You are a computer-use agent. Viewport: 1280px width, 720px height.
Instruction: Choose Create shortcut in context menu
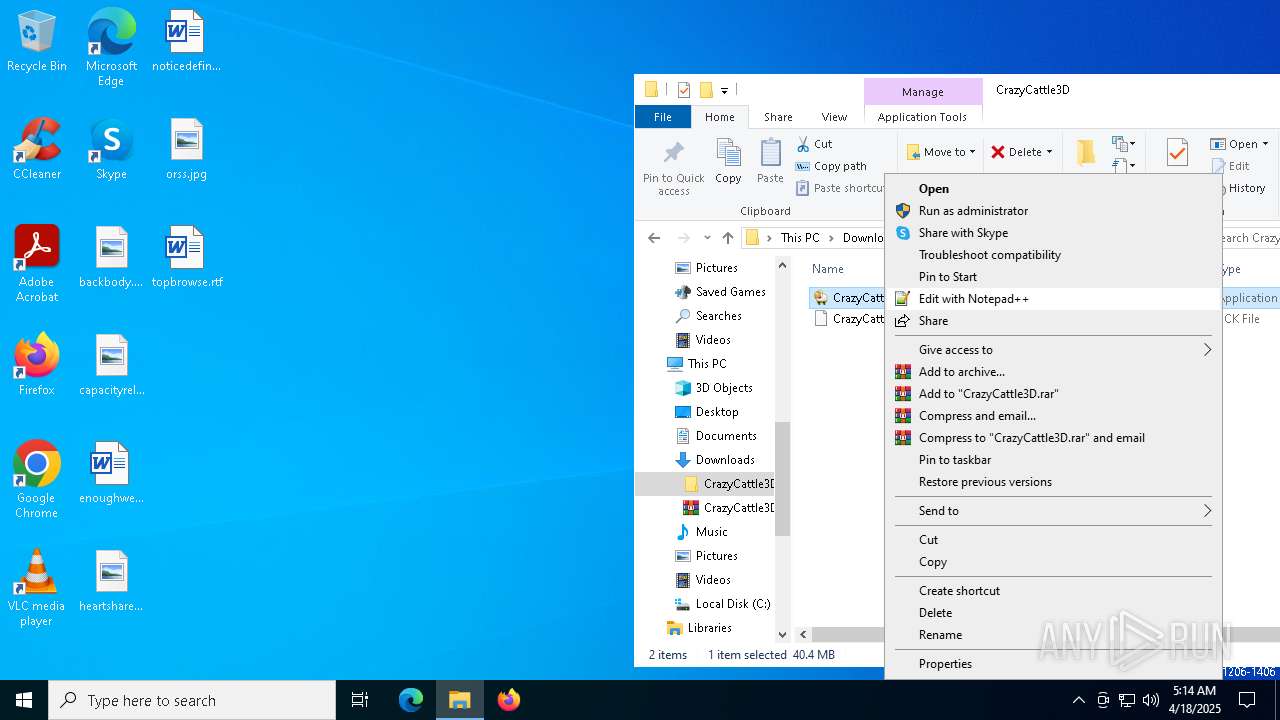[1053, 591]
